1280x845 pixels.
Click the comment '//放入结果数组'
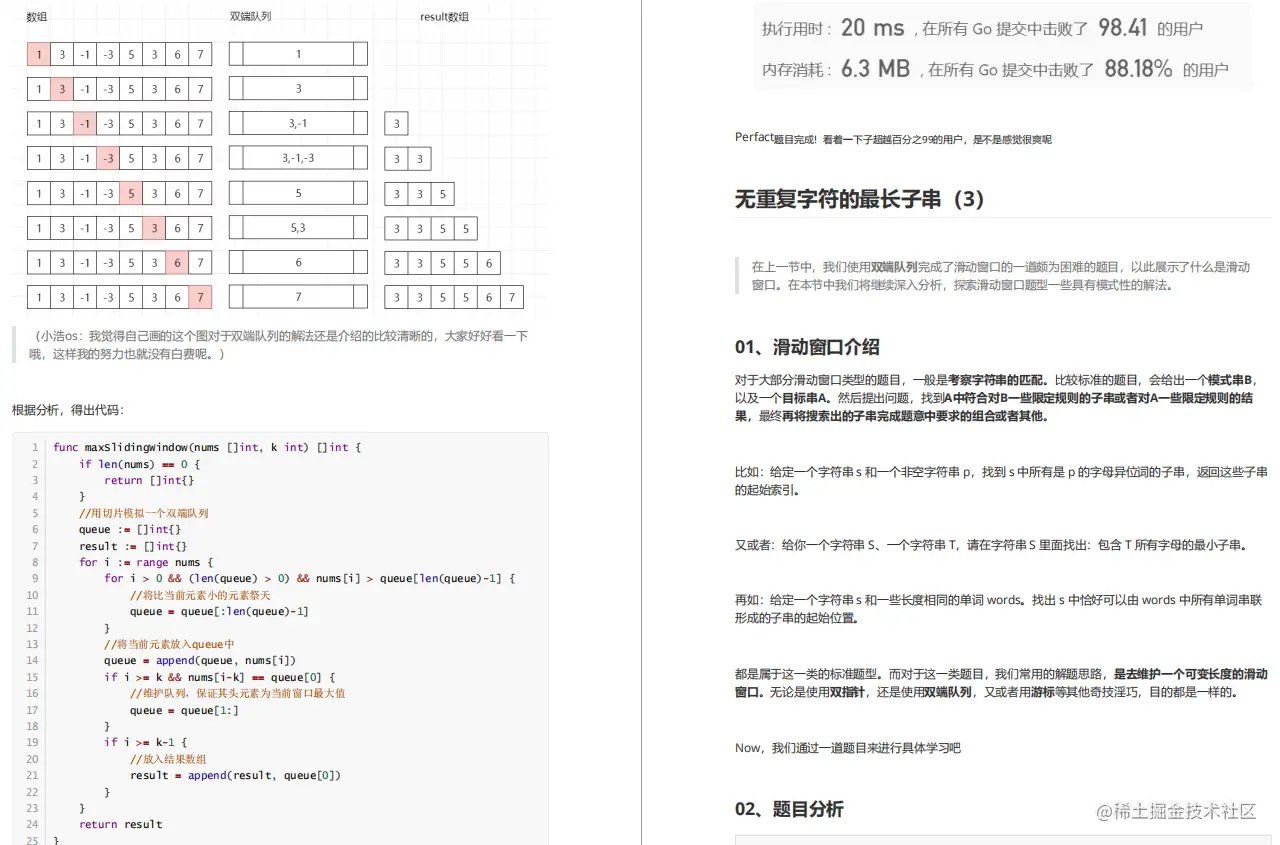pyautogui.click(x=168, y=759)
